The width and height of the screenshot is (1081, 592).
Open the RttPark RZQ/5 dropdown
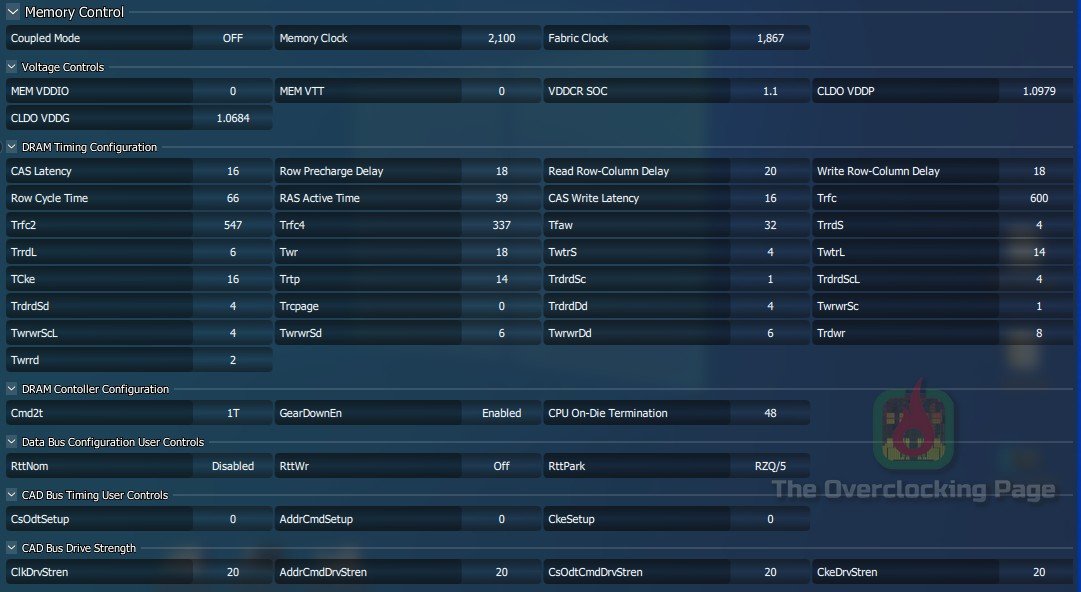pos(770,466)
